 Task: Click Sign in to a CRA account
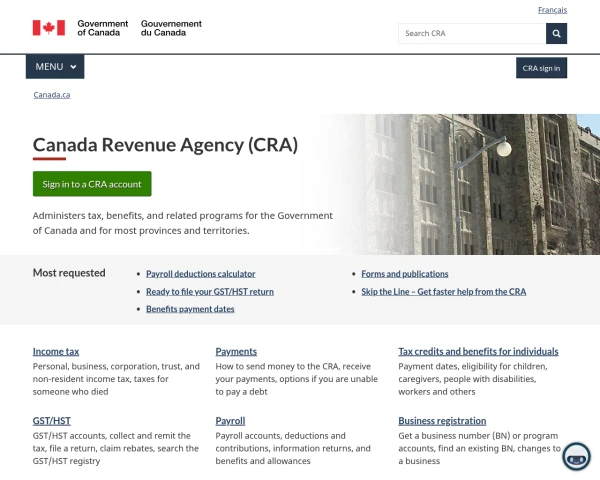[92, 184]
